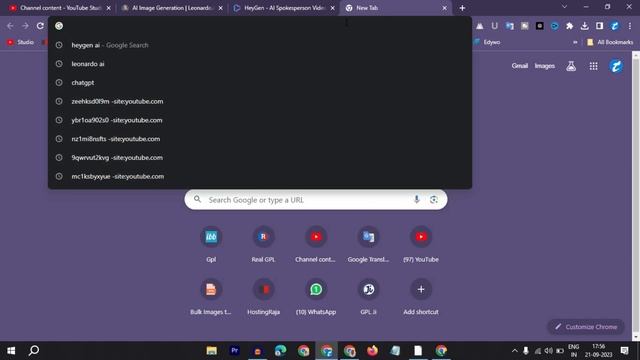Screen dimensions: 640x360
Task: Expand hidden bookmarks with the double chevron
Action: (x=575, y=42)
